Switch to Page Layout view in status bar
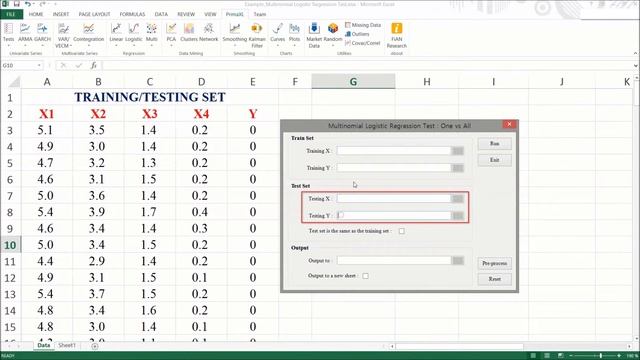Image resolution: width=640 pixels, height=360 pixels. 547,356
